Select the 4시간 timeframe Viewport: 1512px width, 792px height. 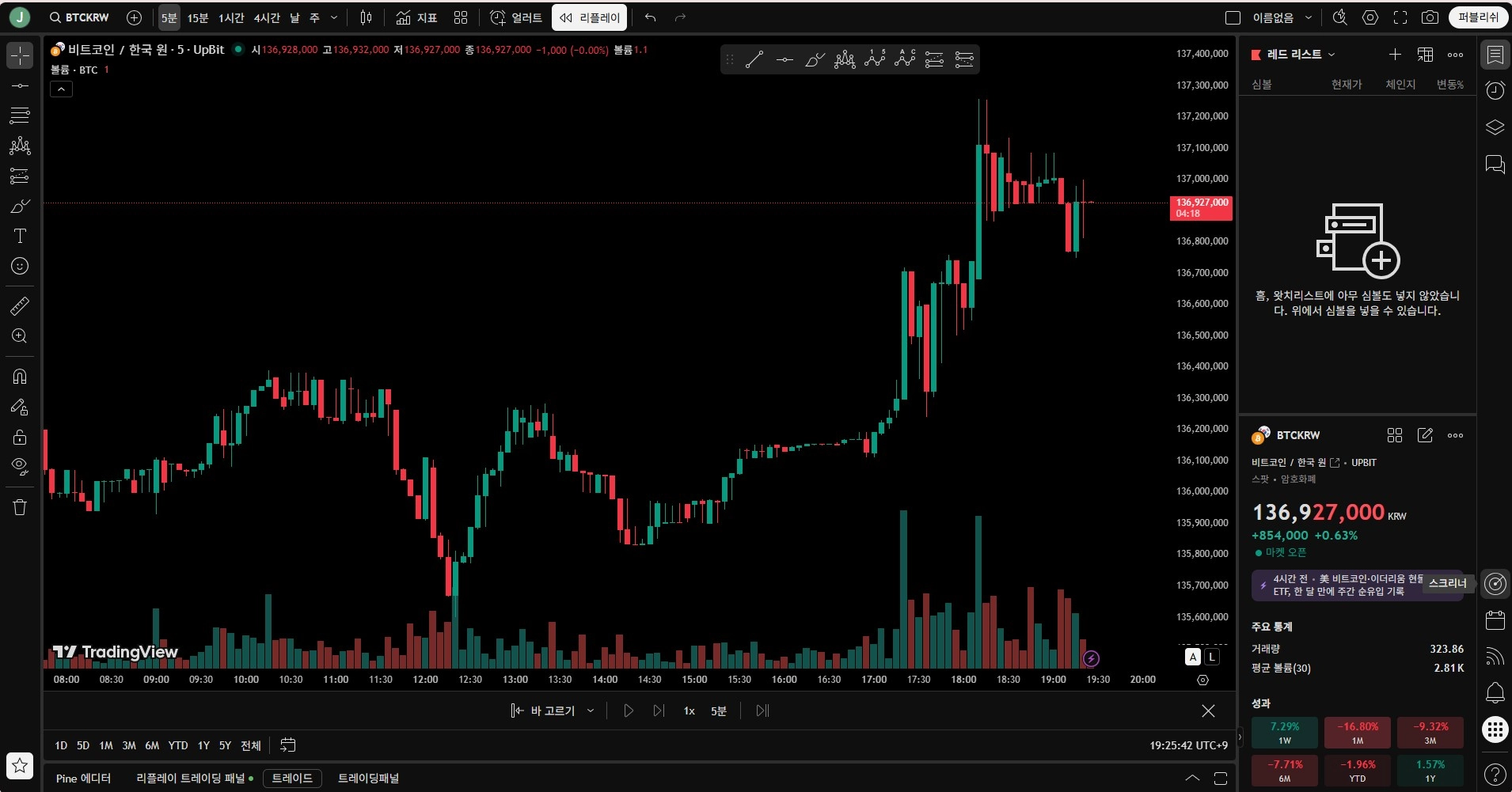tap(267, 17)
